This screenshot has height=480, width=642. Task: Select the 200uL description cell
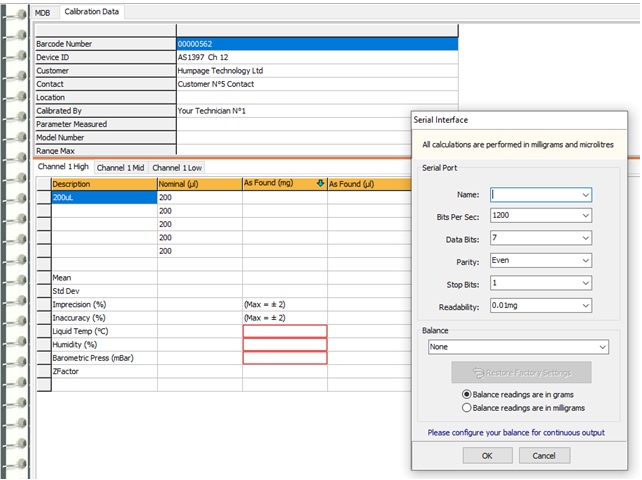(x=104, y=197)
